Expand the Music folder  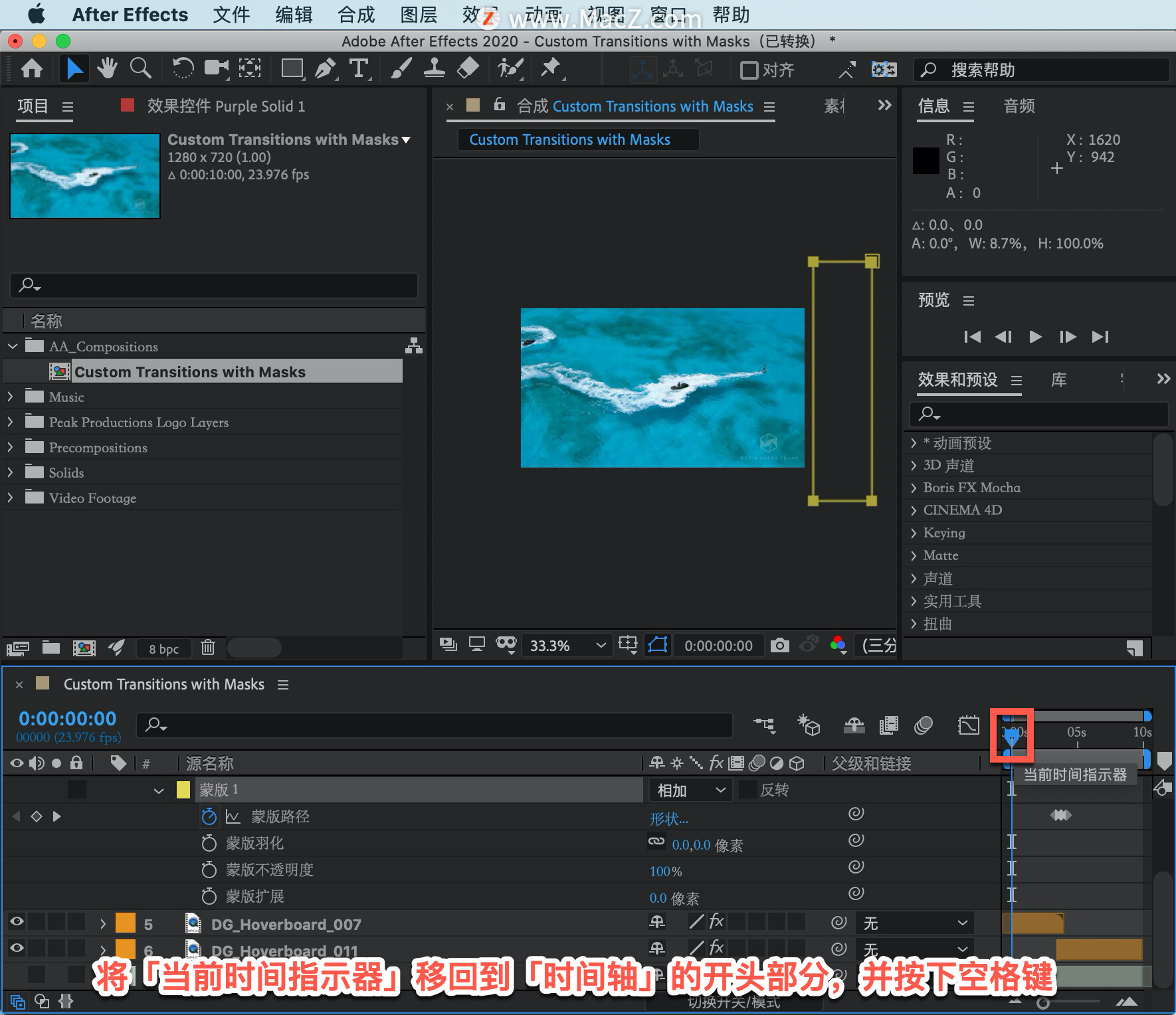coord(10,397)
